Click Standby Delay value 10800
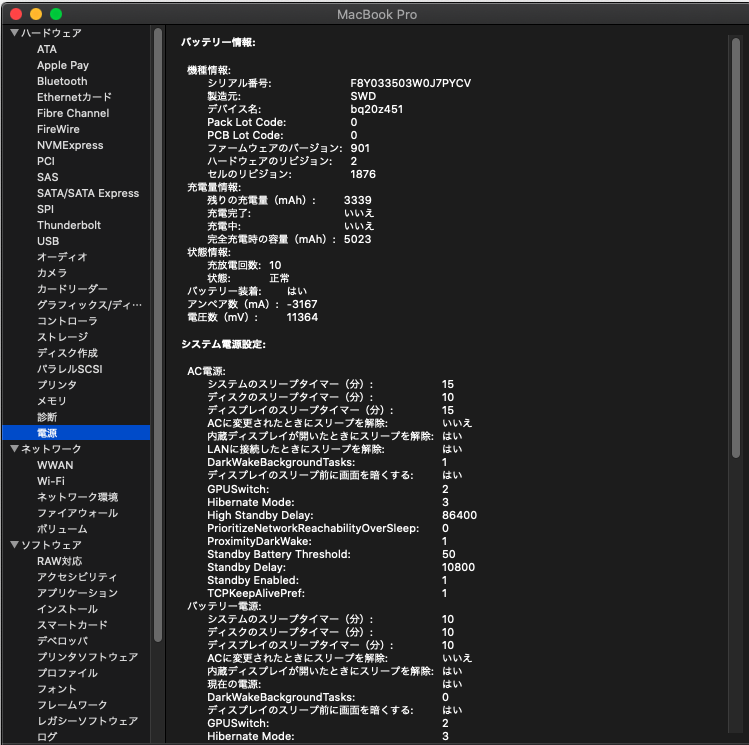Viewport: 749px width, 745px height. tap(459, 567)
